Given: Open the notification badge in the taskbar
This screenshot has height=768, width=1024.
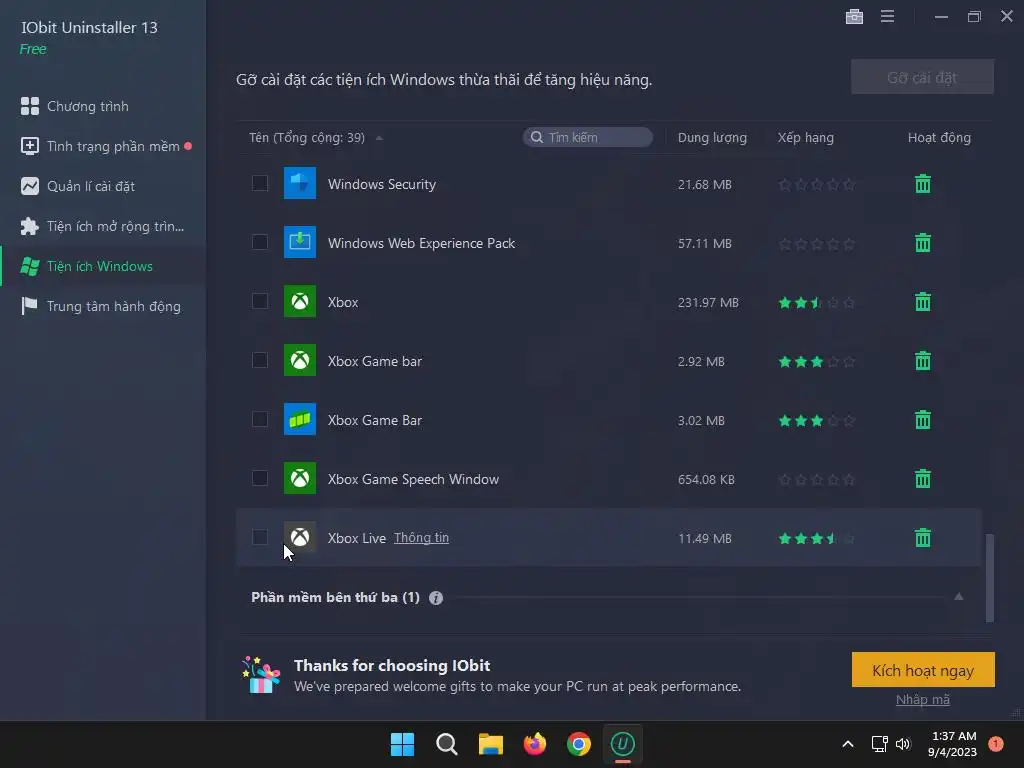Looking at the screenshot, I should coord(996,743).
